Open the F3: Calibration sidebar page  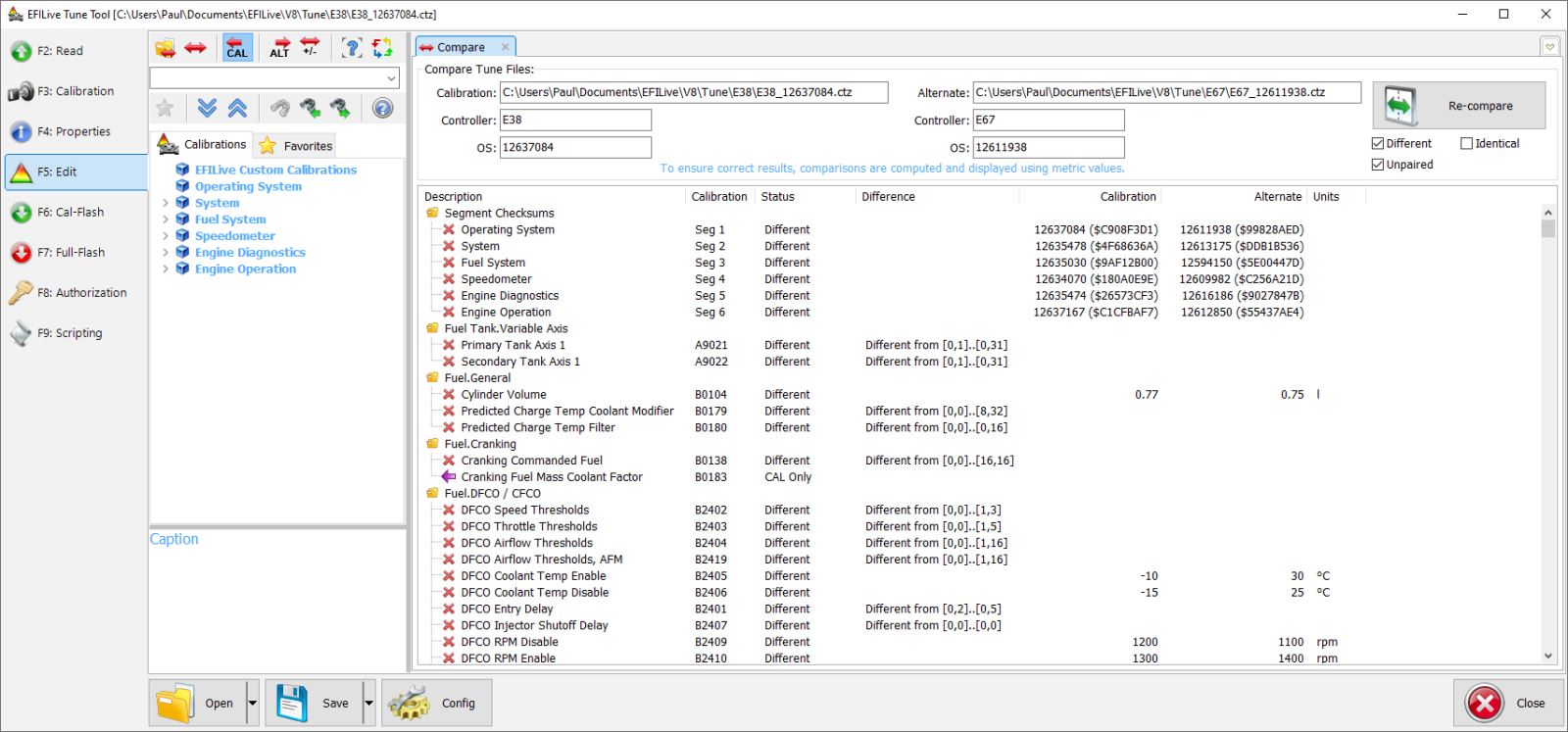coord(74,91)
